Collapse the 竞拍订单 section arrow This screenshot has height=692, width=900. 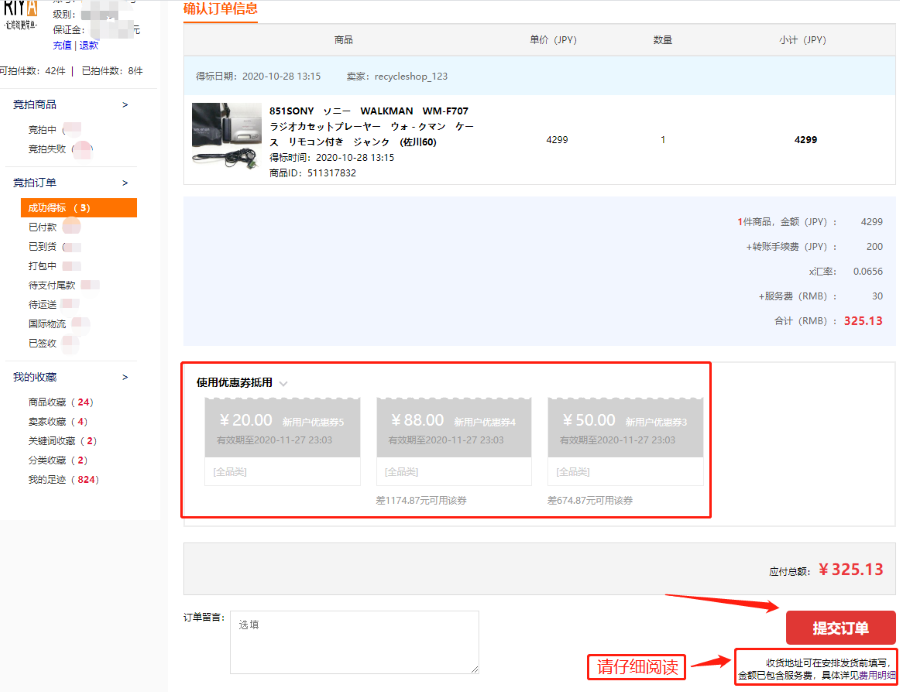pos(125,183)
